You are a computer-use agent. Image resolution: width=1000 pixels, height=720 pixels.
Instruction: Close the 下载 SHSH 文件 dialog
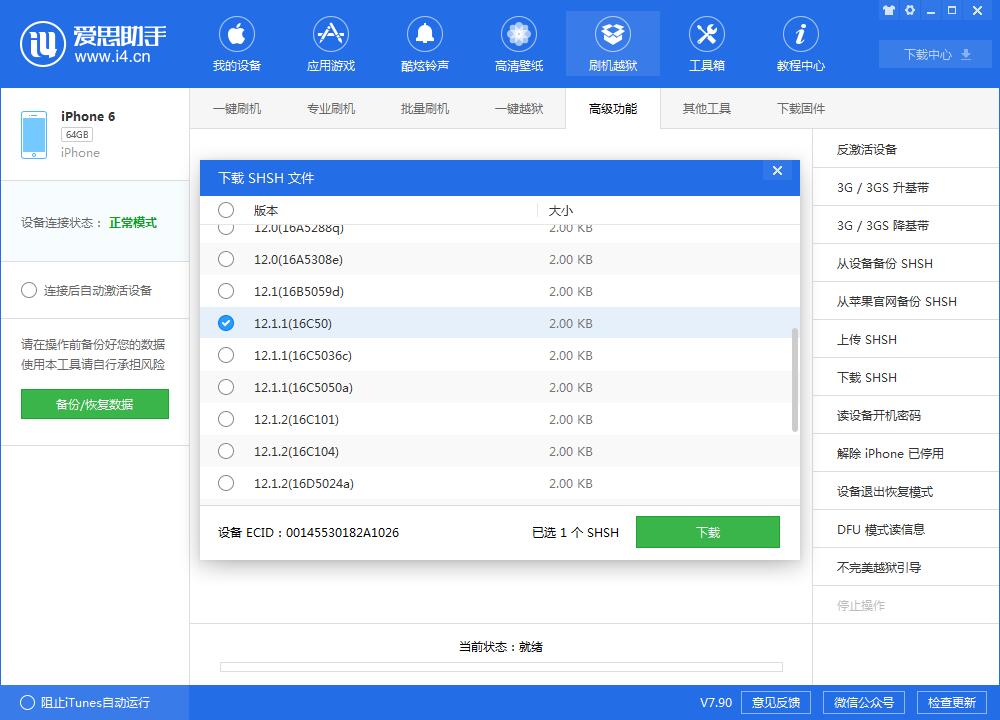[x=777, y=171]
